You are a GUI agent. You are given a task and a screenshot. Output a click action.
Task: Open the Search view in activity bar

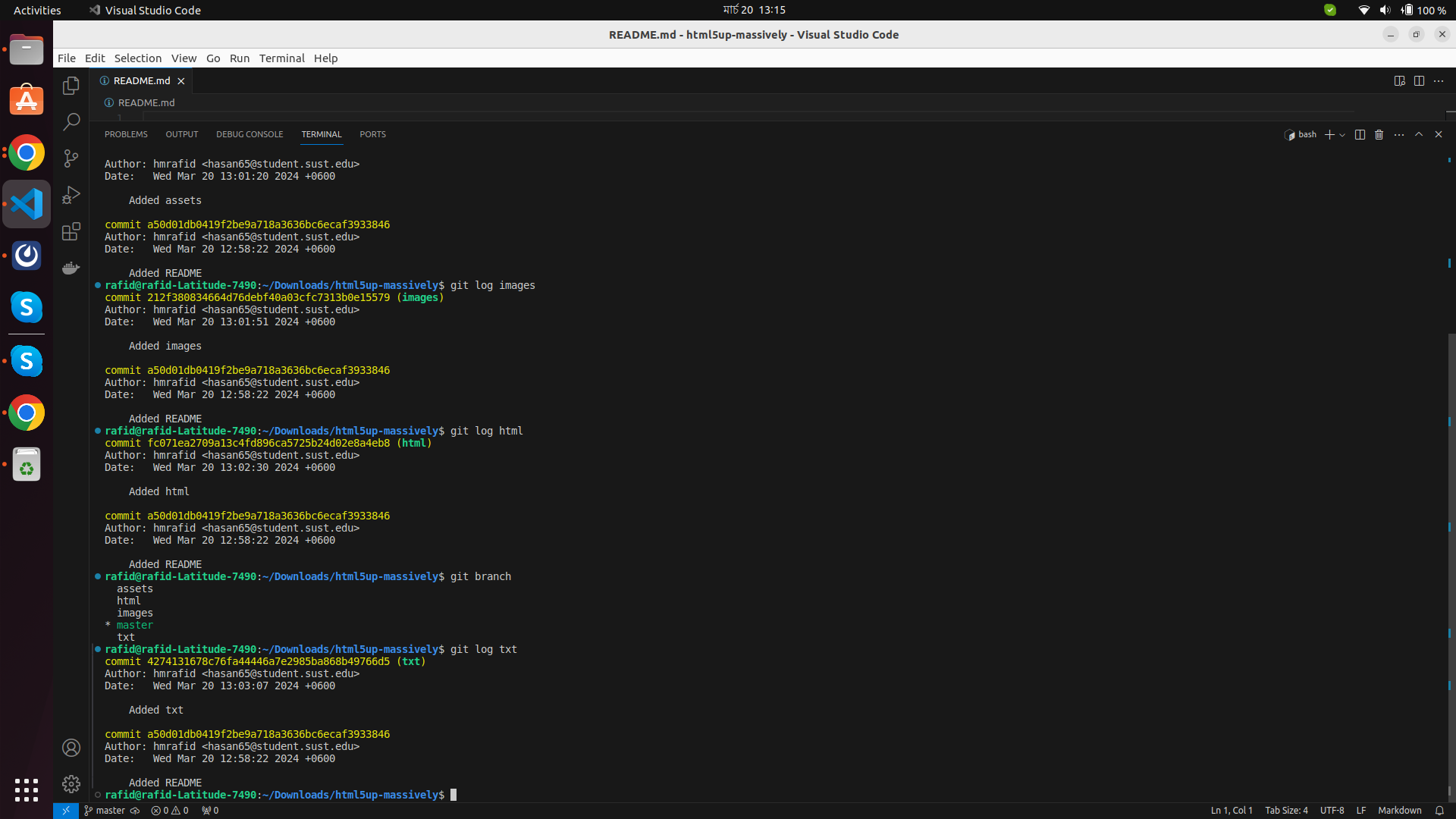71,121
